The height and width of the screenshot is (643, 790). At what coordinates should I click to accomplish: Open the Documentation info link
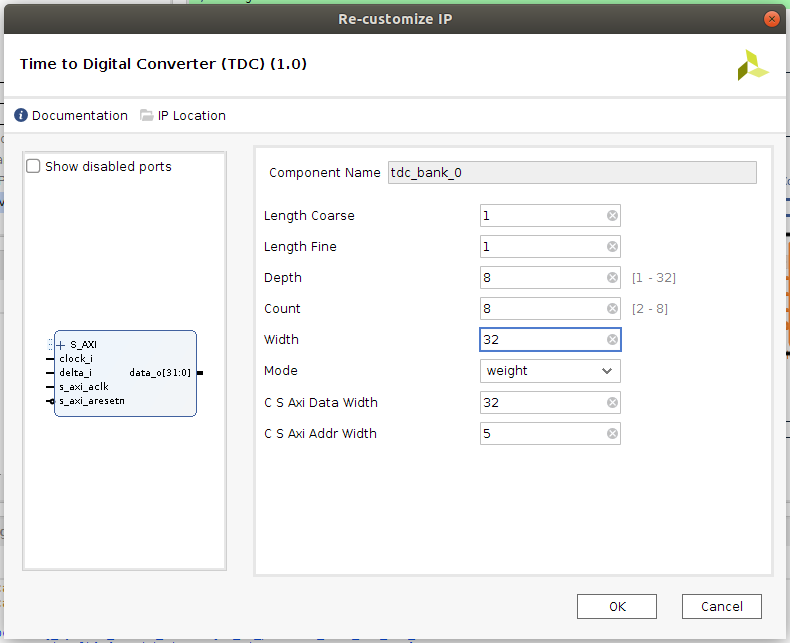[70, 115]
